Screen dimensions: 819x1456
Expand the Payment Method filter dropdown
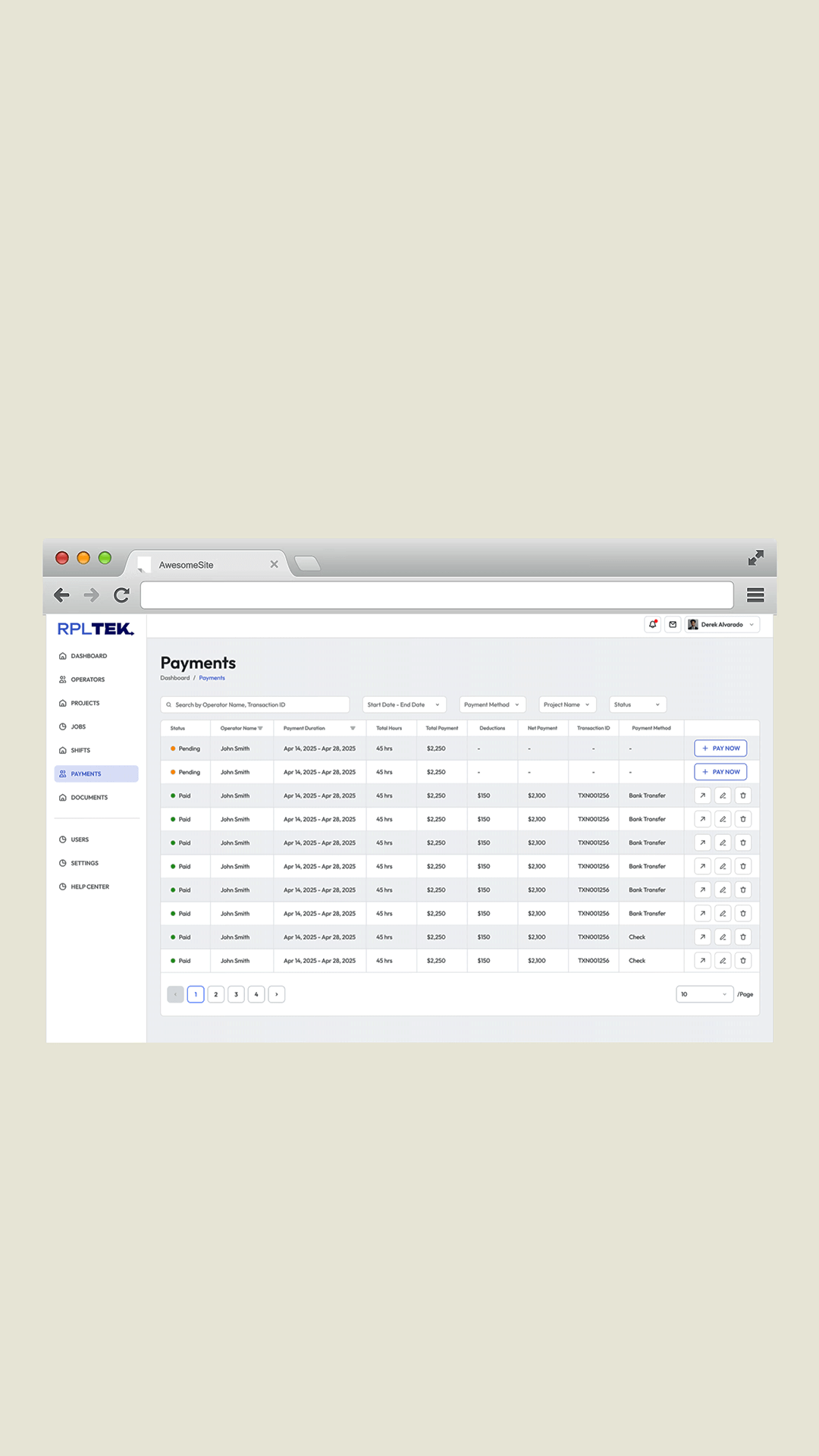coord(492,704)
